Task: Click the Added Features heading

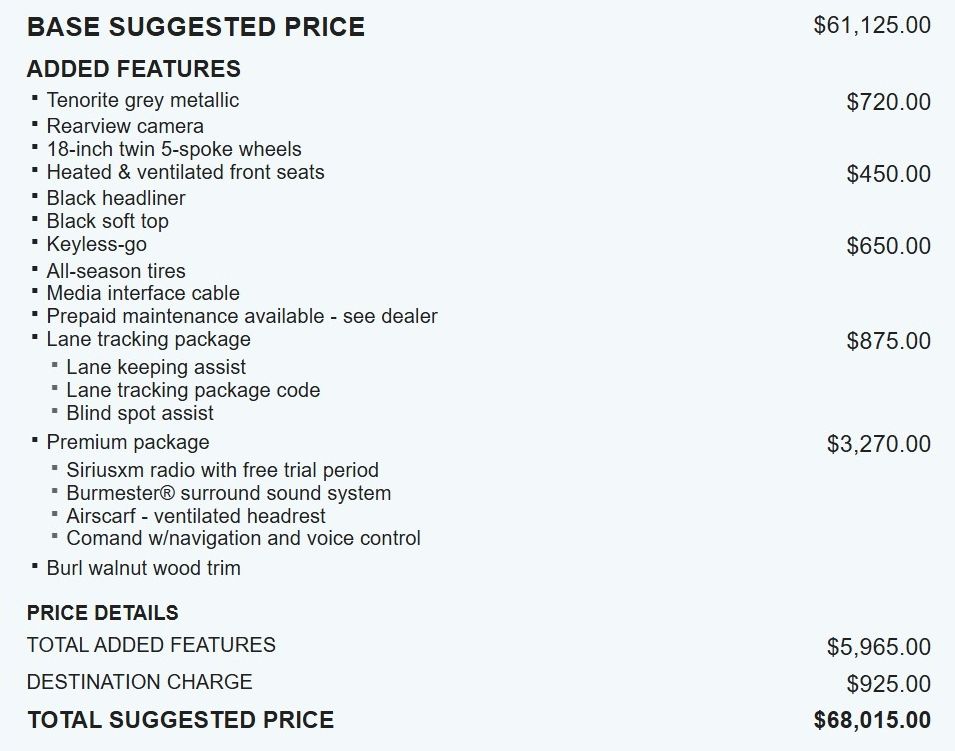Action: (x=133, y=69)
